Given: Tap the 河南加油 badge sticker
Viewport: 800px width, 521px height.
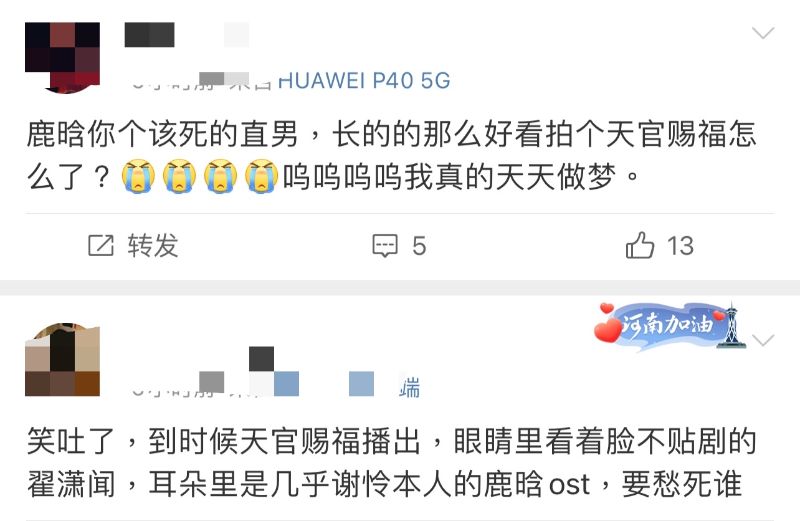Looking at the screenshot, I should coord(670,326).
